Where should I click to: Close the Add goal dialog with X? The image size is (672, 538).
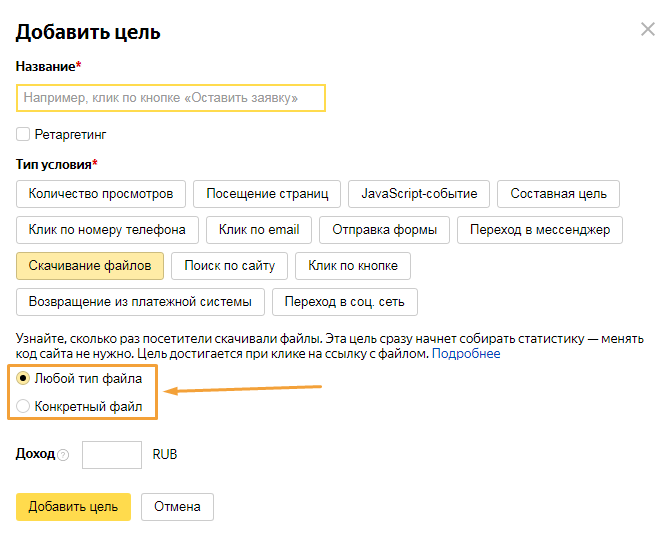pyautogui.click(x=647, y=30)
